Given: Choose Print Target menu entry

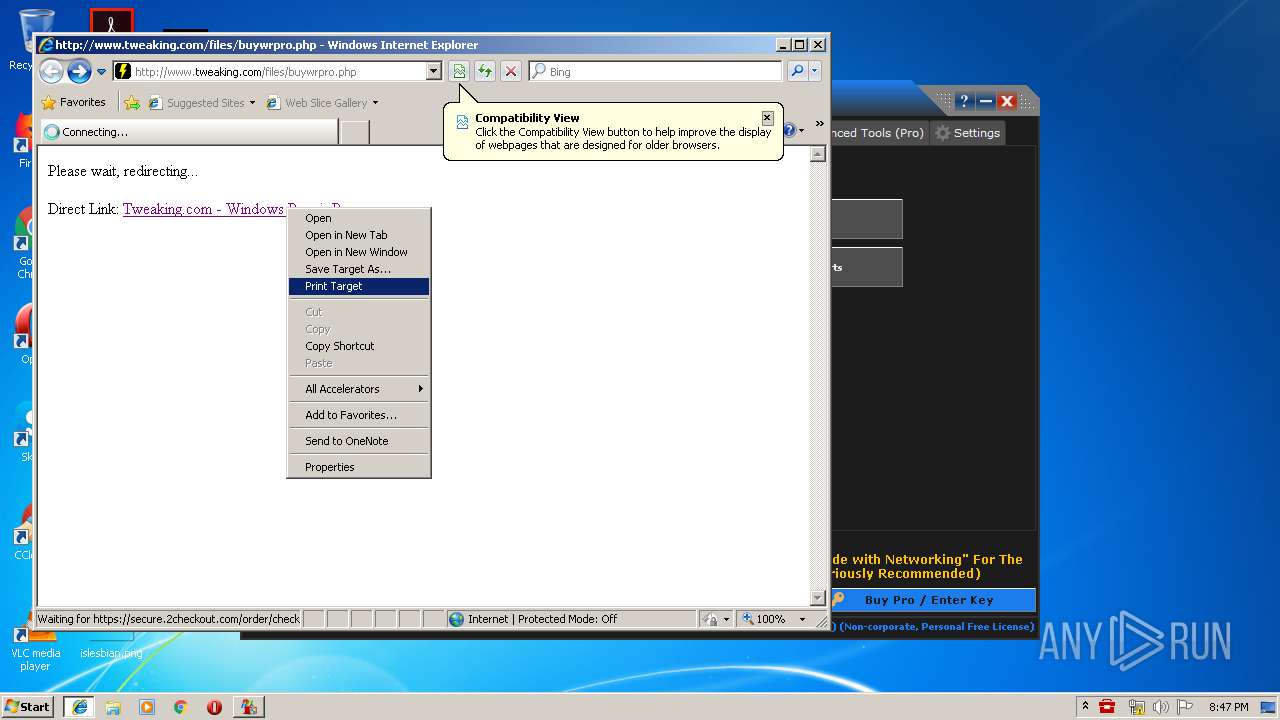Looking at the screenshot, I should click(x=359, y=286).
